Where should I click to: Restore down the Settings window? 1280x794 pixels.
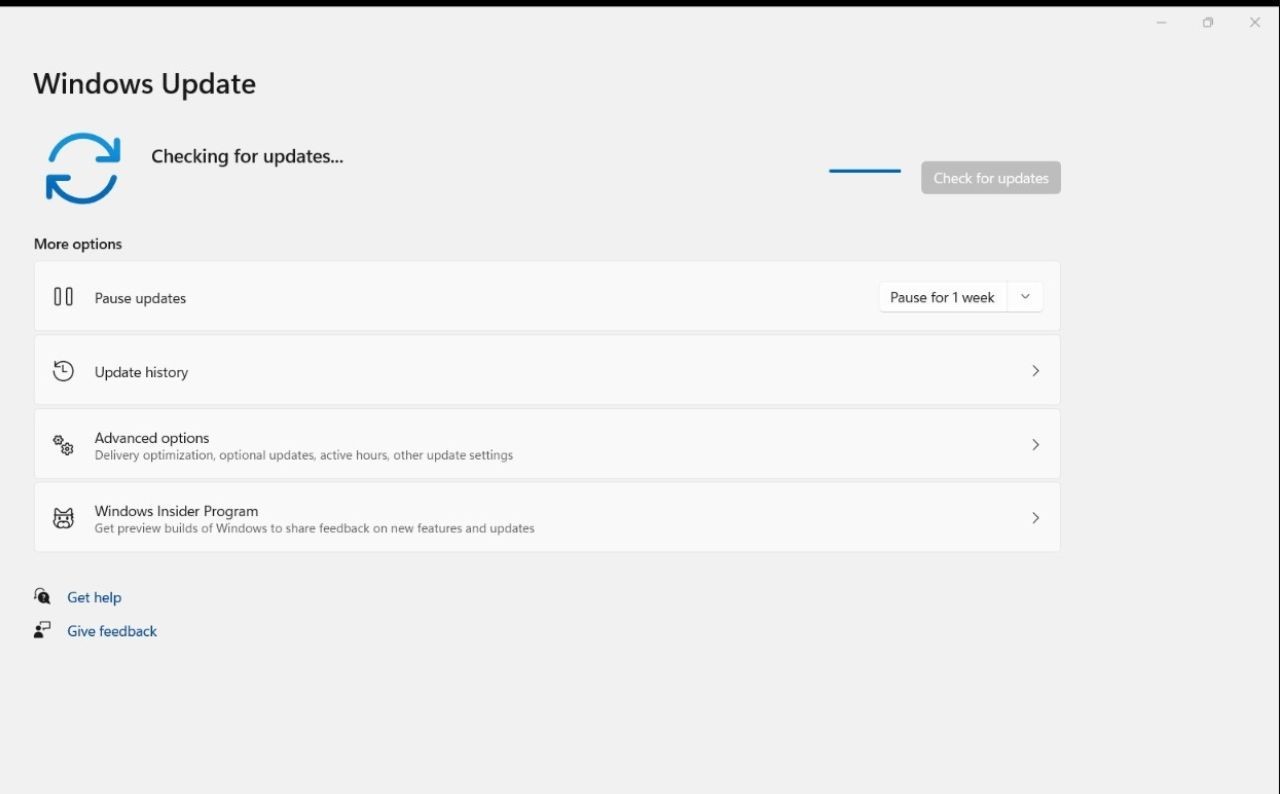tap(1208, 23)
